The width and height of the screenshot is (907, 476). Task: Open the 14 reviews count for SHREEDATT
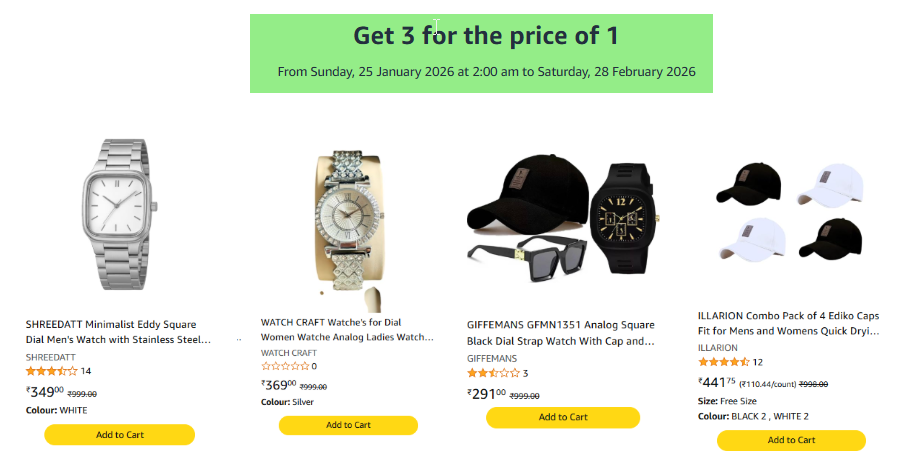[86, 371]
